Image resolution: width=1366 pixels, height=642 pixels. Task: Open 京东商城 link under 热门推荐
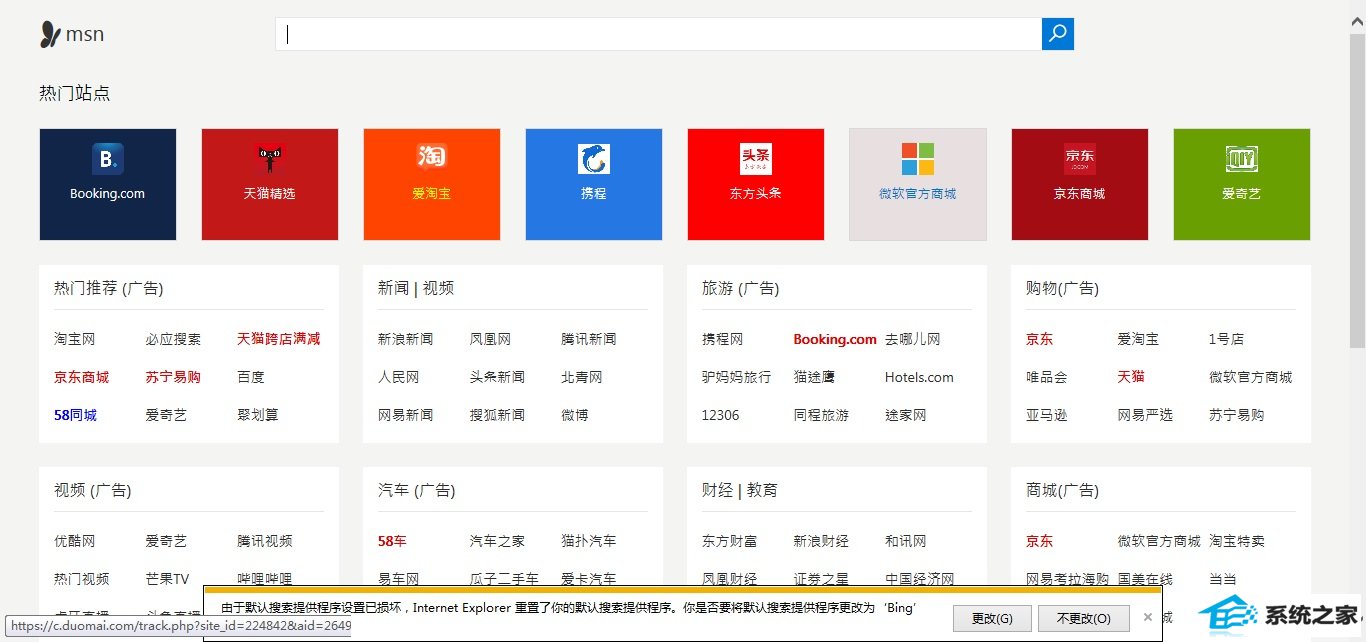82,377
